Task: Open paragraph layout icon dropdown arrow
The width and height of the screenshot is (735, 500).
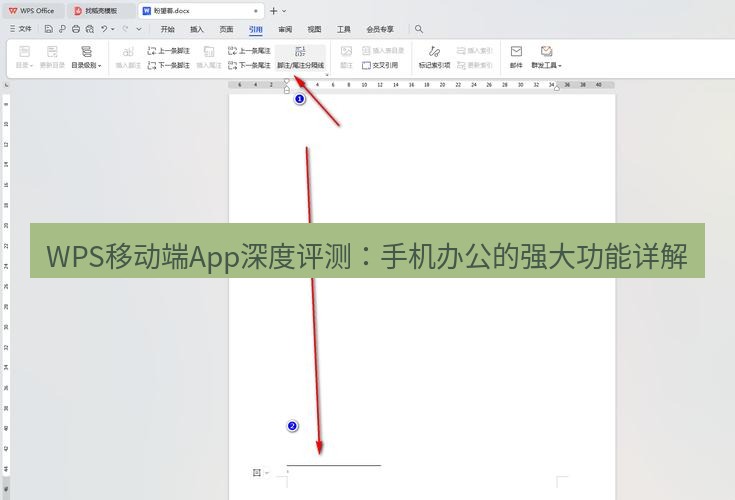Action: [x=267, y=473]
